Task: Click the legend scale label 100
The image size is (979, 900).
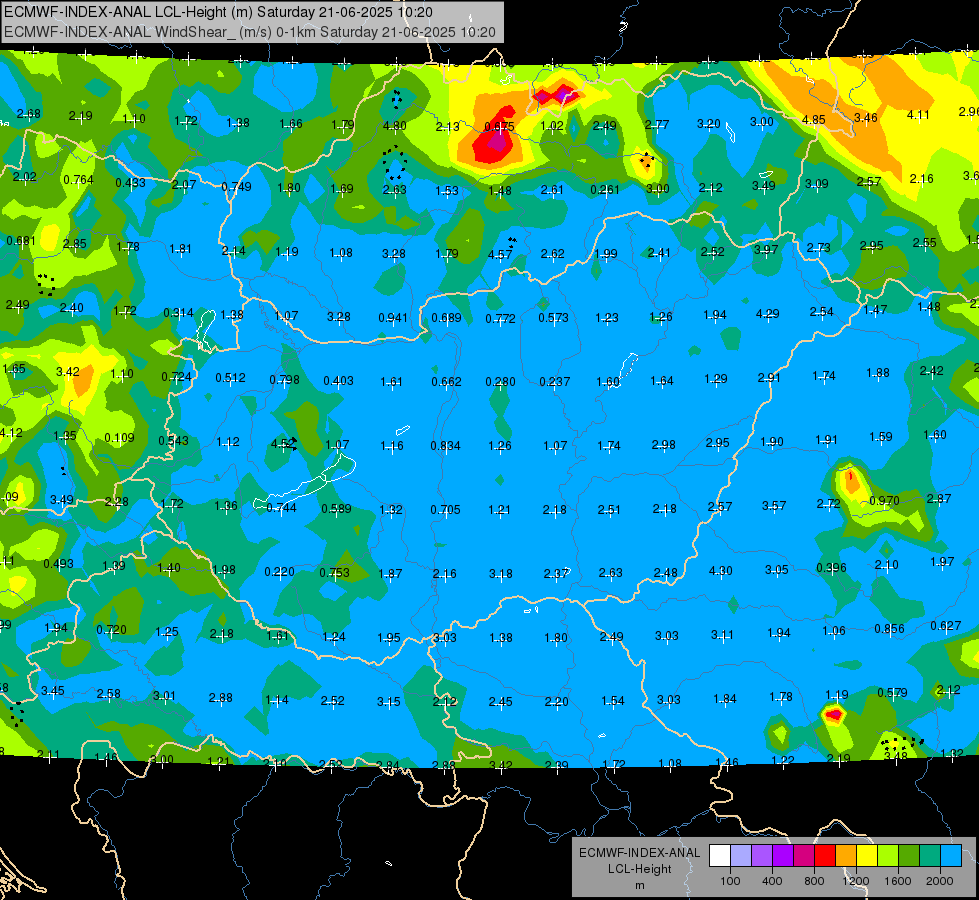Action: (730, 881)
